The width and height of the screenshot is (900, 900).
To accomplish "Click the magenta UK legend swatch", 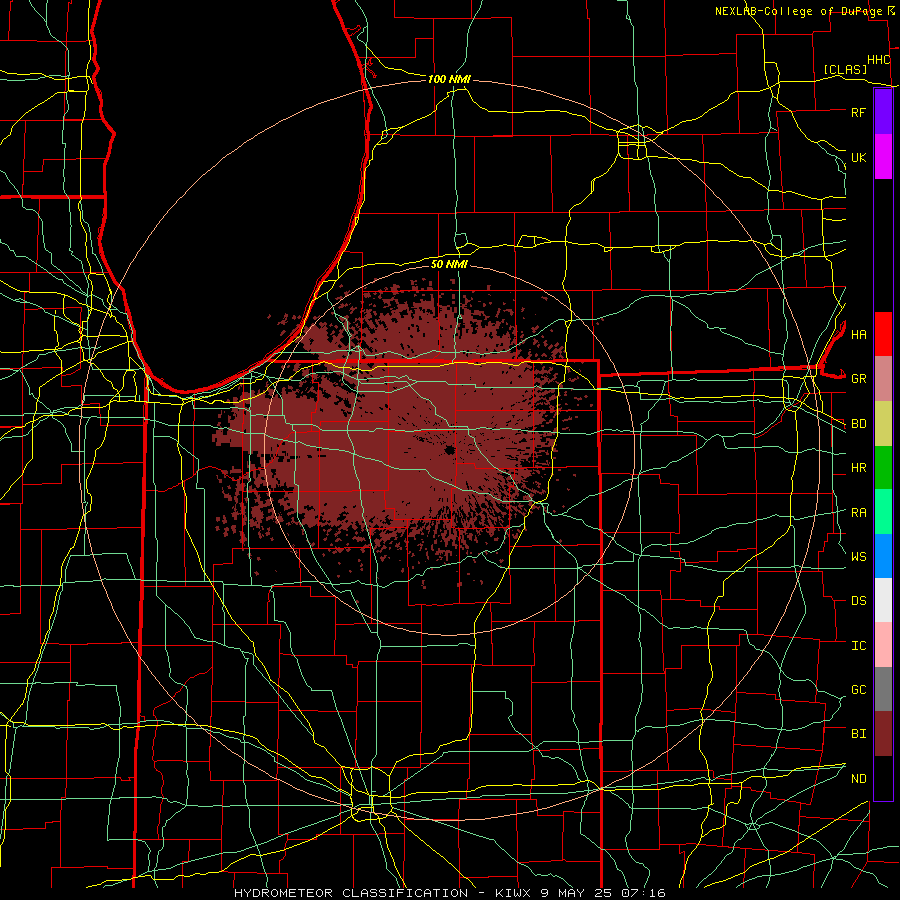I will pos(883,157).
